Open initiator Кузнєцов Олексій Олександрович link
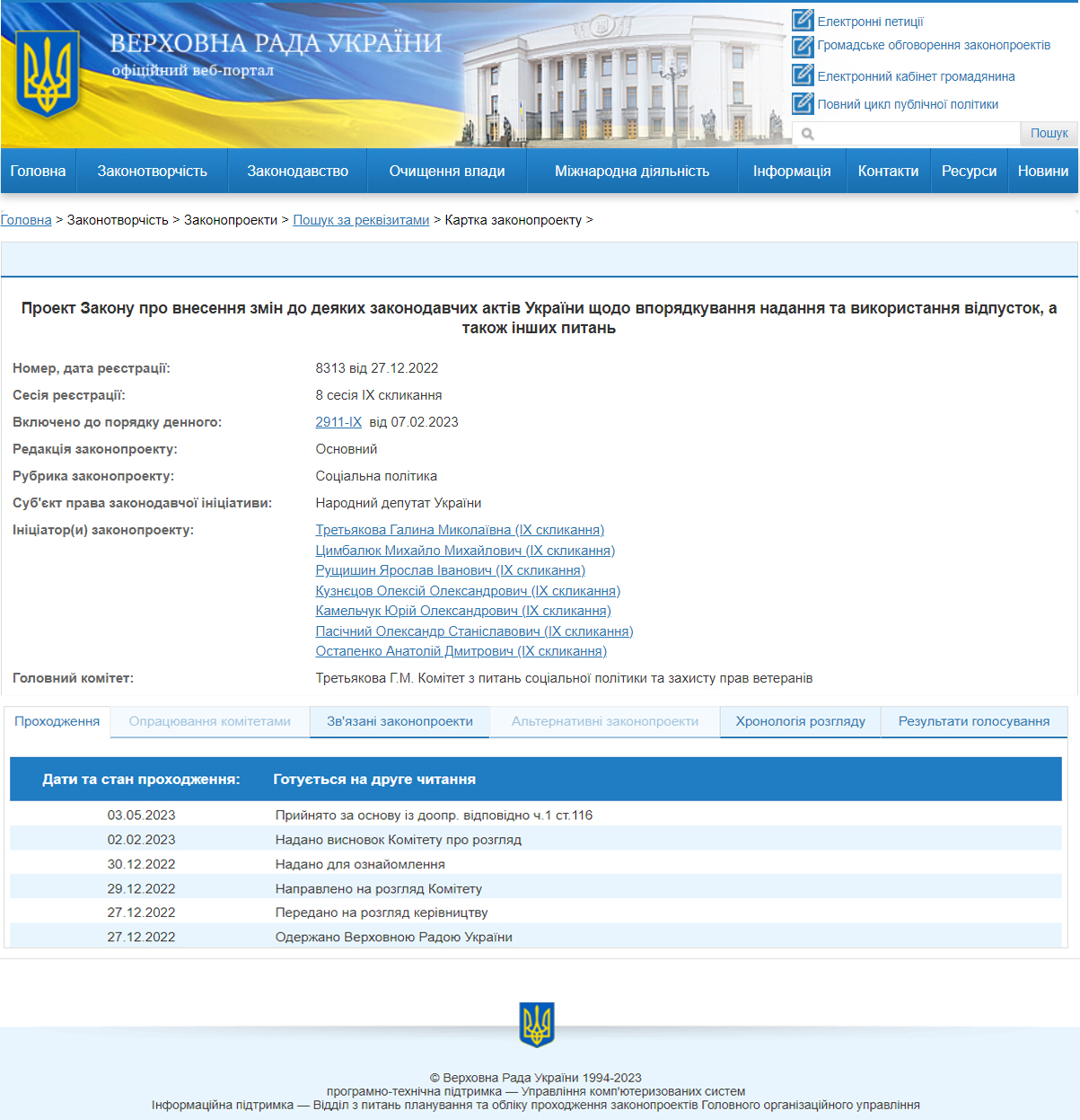The width and height of the screenshot is (1080, 1120). tap(468, 591)
